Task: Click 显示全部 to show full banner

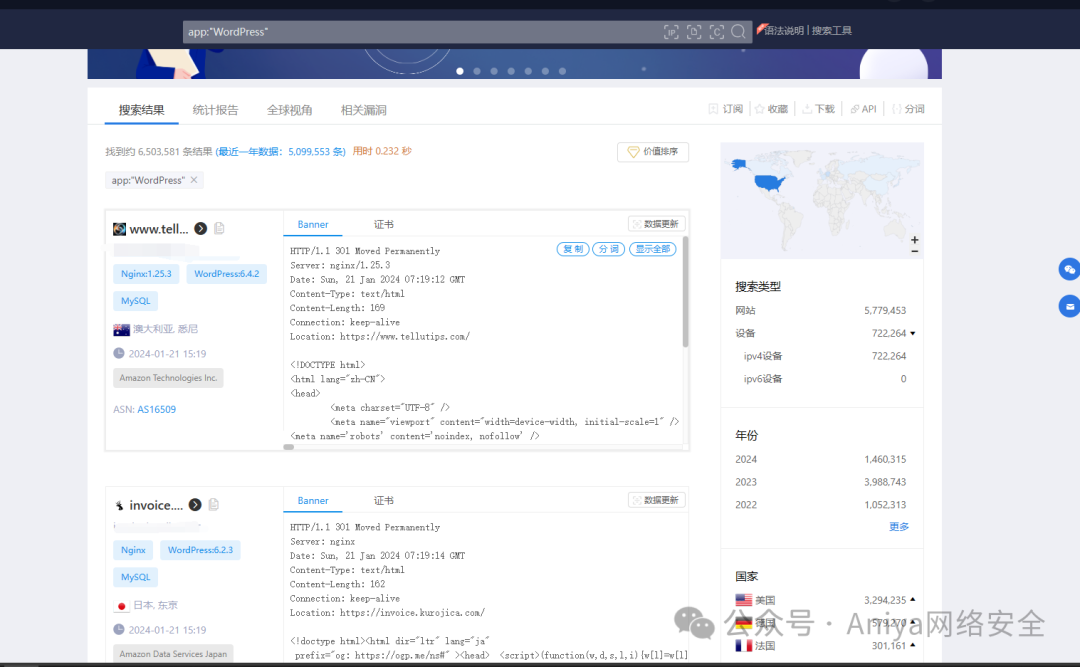Action: click(652, 249)
